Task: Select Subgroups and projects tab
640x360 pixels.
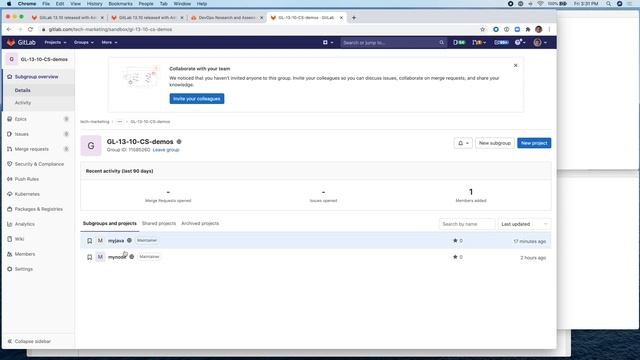Action: point(109,224)
